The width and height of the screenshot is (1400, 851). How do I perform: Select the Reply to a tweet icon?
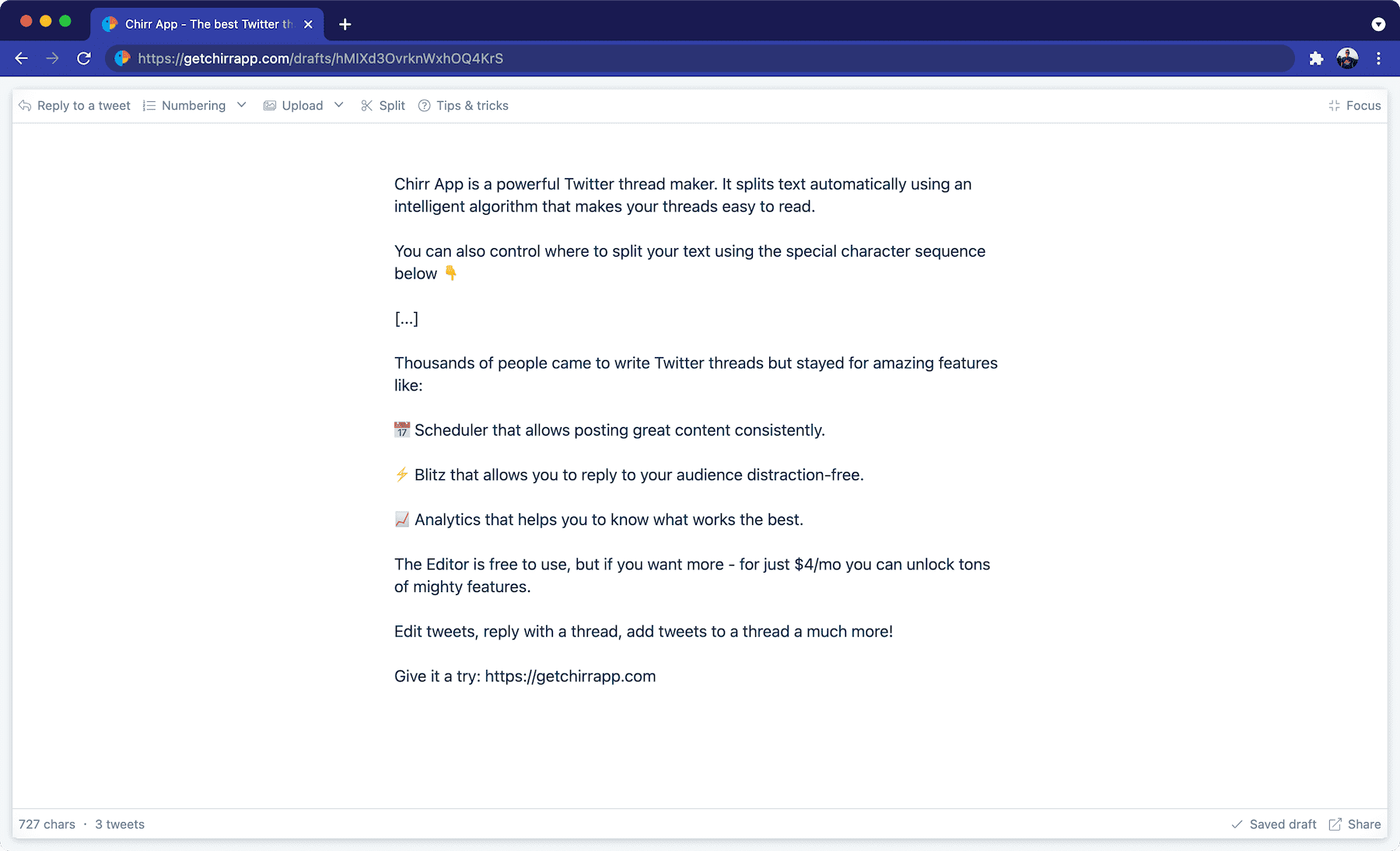24,105
